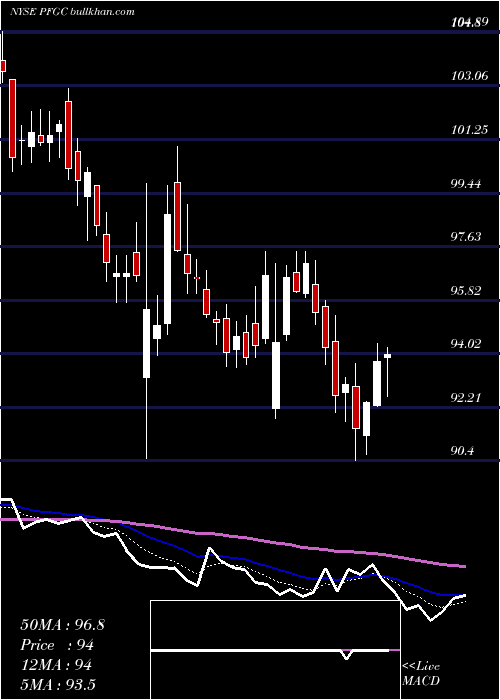The height and width of the screenshot is (700, 500).
Task: Click the 101.25 price axis label
Action: [470, 130]
